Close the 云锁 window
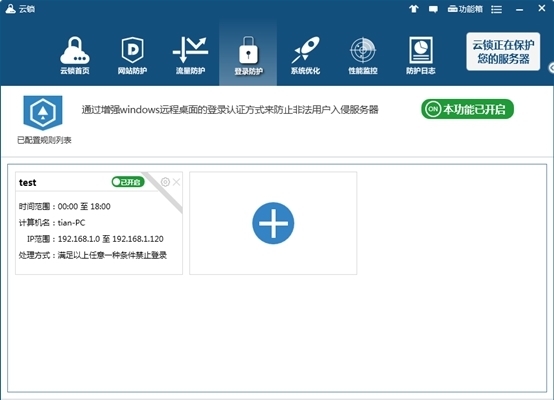The width and height of the screenshot is (554, 400). (542, 8)
